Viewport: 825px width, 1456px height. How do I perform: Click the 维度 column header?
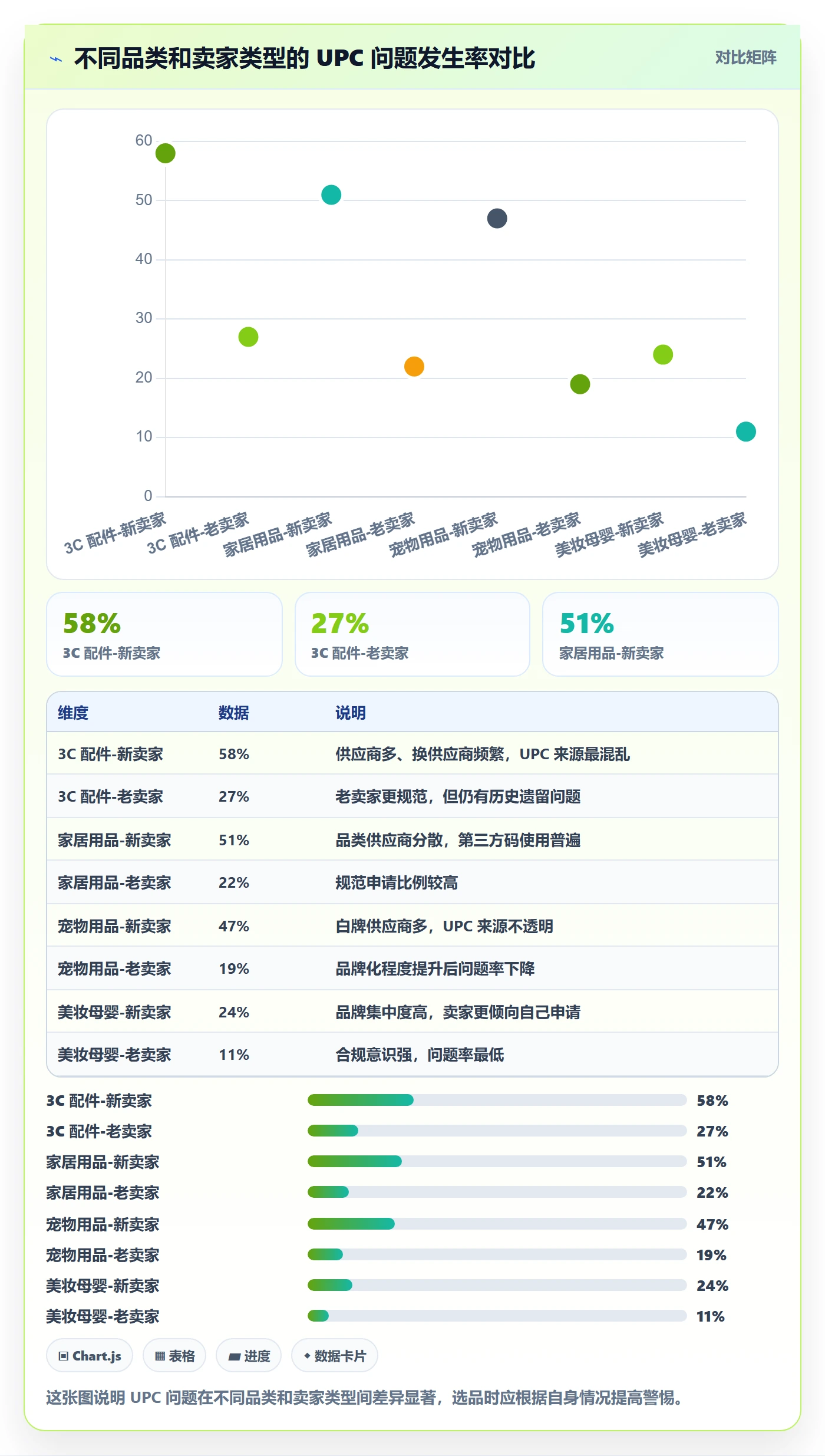(x=73, y=713)
